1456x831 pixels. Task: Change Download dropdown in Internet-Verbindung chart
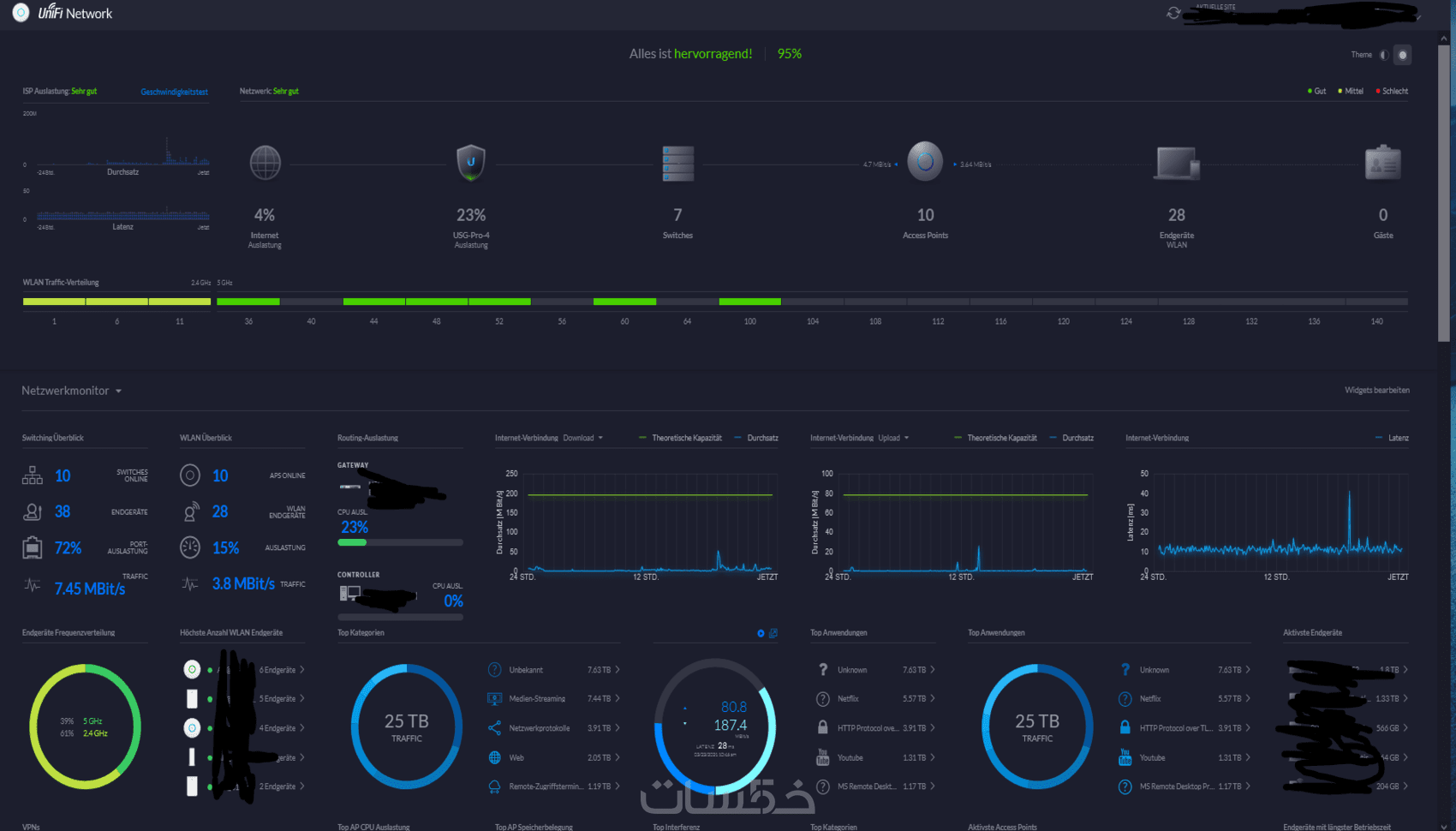[582, 438]
